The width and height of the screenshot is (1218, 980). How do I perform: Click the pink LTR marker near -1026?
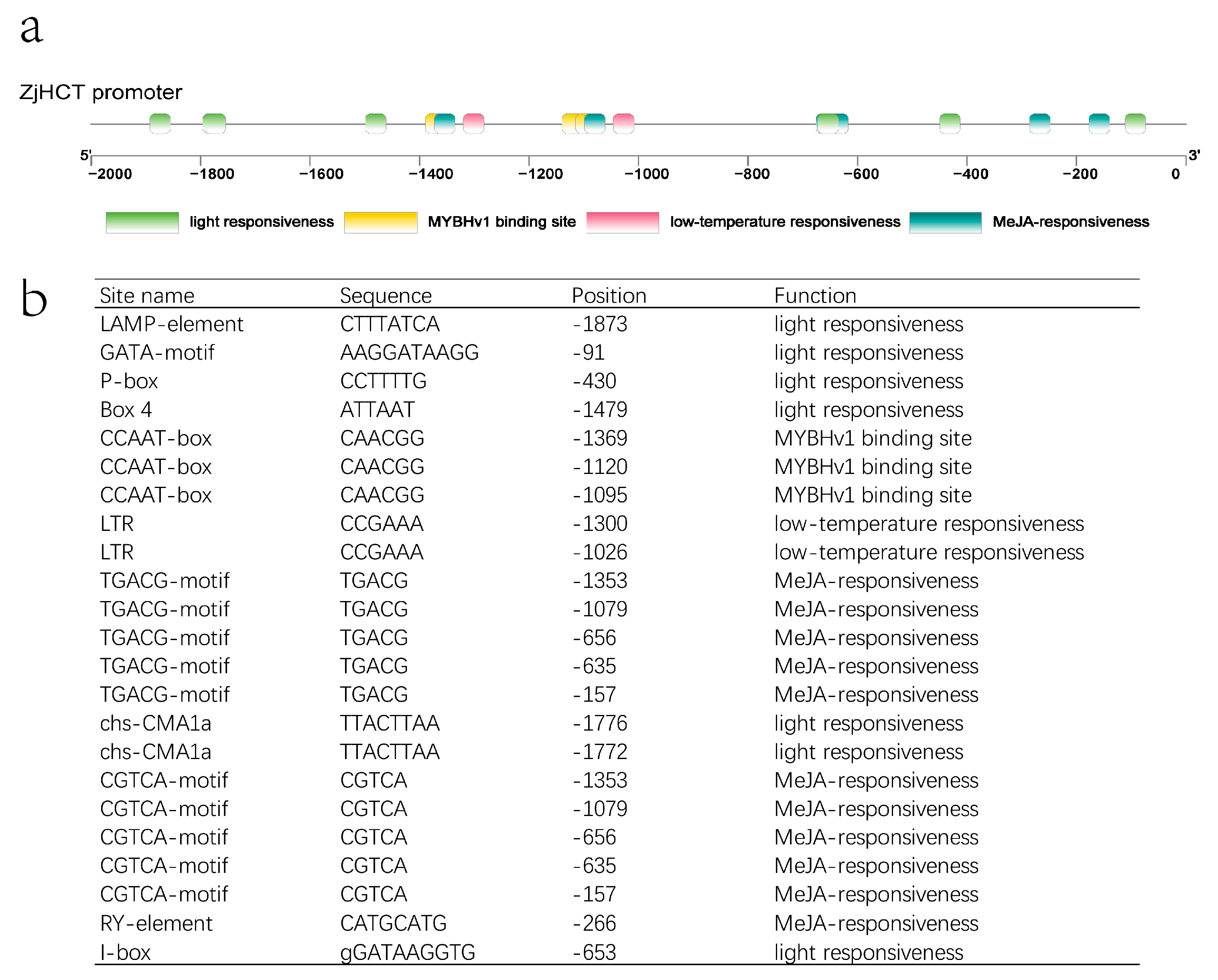coord(623,124)
